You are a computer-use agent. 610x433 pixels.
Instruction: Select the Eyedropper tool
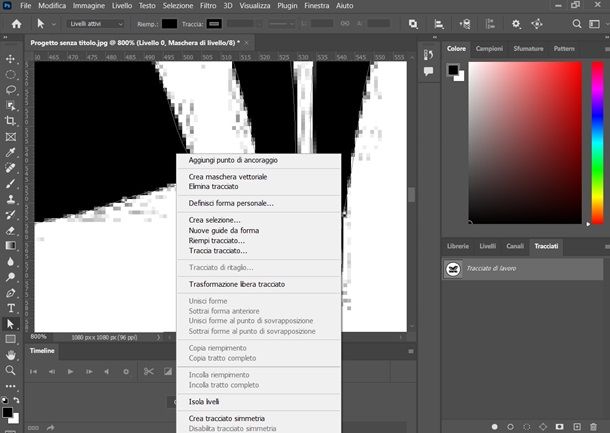[11, 152]
